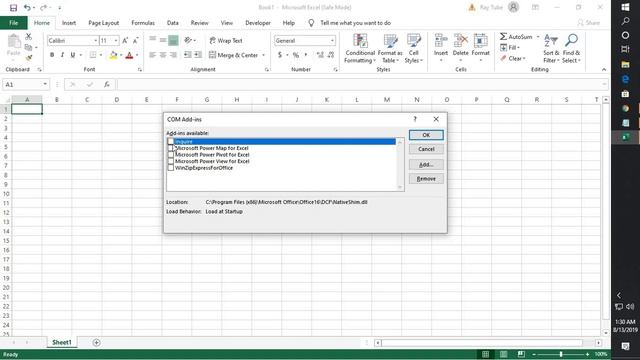The height and width of the screenshot is (360, 640).
Task: Expand the font name Calibri dropdown
Action: 96,40
